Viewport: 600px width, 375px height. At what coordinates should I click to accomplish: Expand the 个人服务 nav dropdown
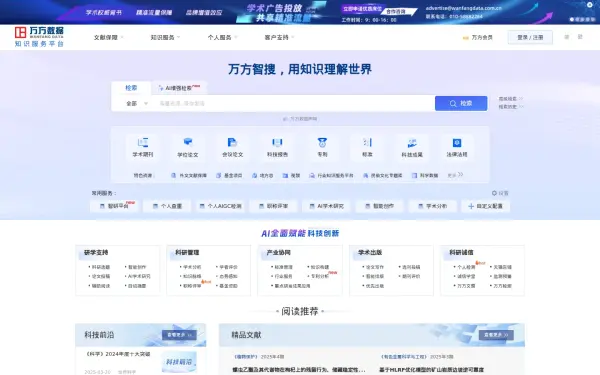[x=222, y=38]
